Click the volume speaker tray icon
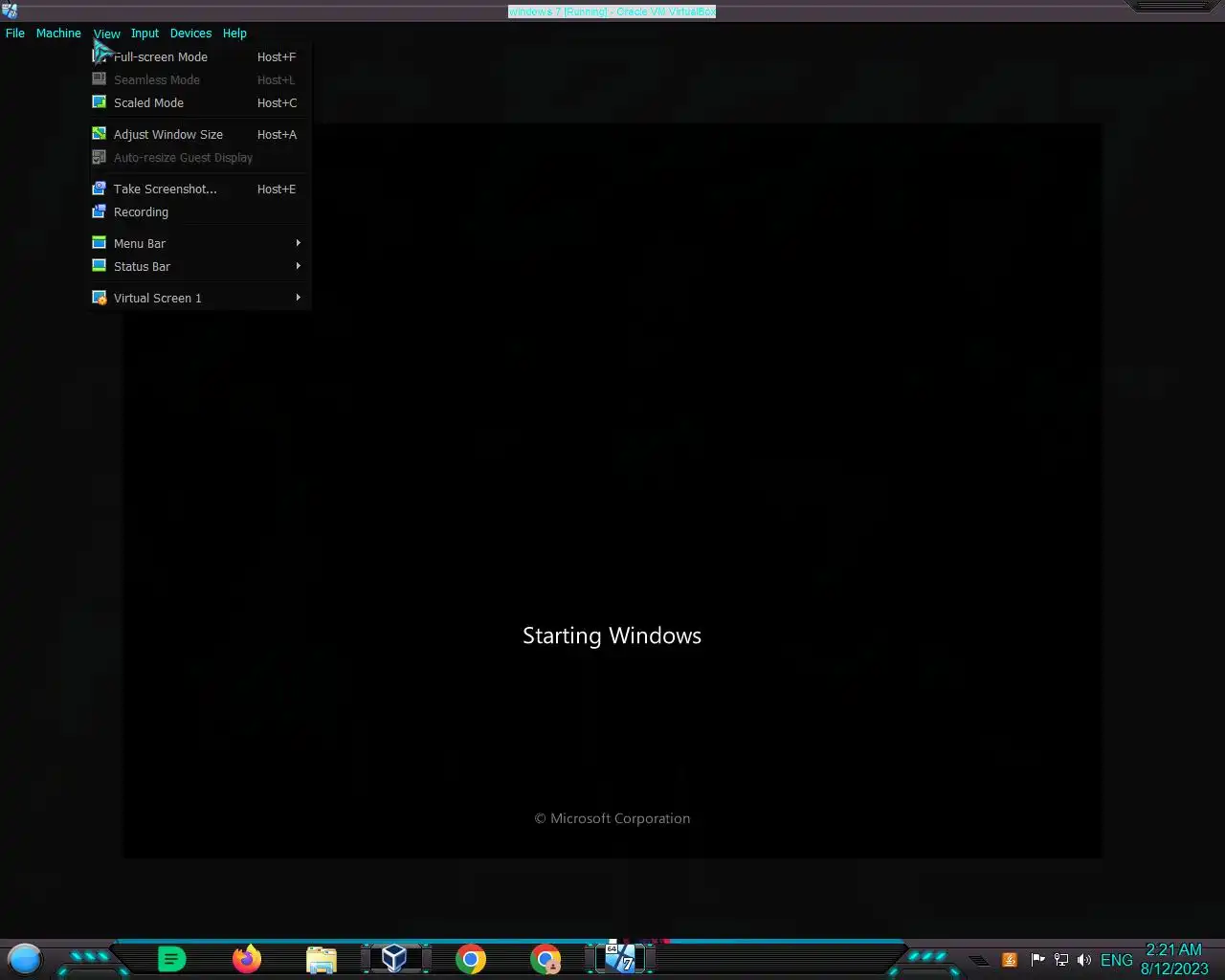This screenshot has width=1225, height=980. coord(1083,960)
